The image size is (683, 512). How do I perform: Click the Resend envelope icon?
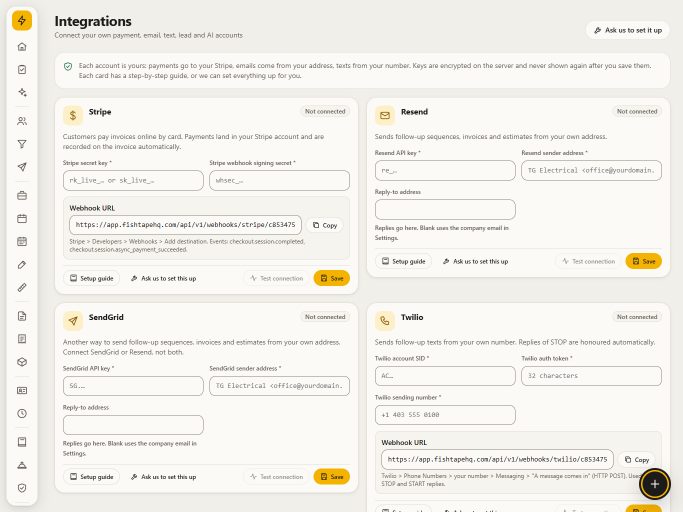tap(385, 115)
